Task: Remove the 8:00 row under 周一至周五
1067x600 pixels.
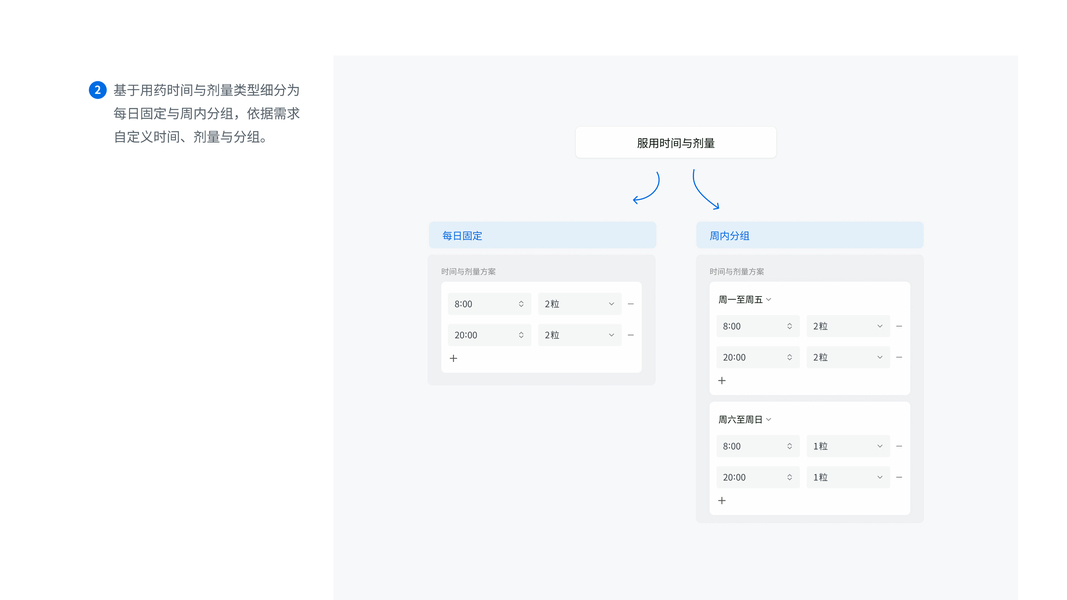Action: click(x=899, y=327)
